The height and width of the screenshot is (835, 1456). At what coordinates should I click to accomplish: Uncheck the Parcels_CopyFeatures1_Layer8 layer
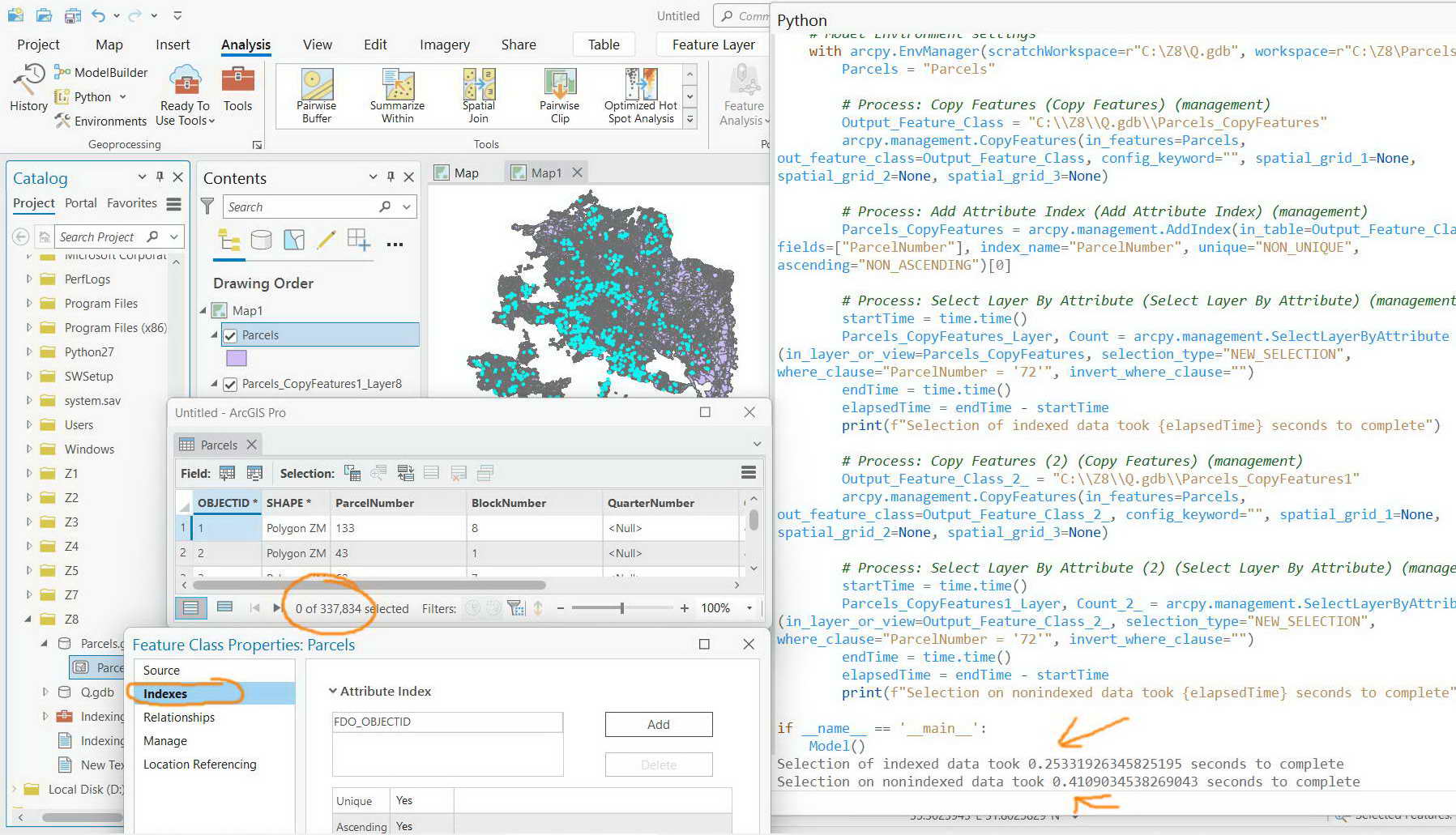coord(231,383)
